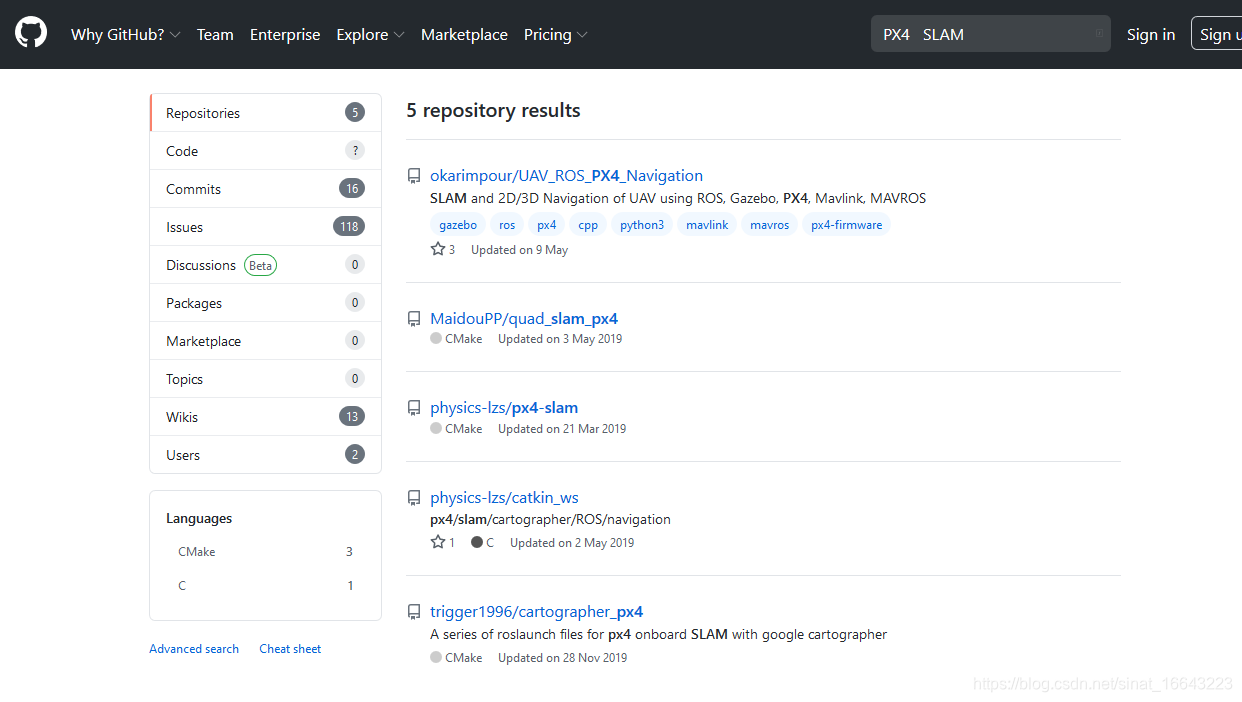Click the 118 count badge on Issues
The width and height of the screenshot is (1242, 702).
349,227
